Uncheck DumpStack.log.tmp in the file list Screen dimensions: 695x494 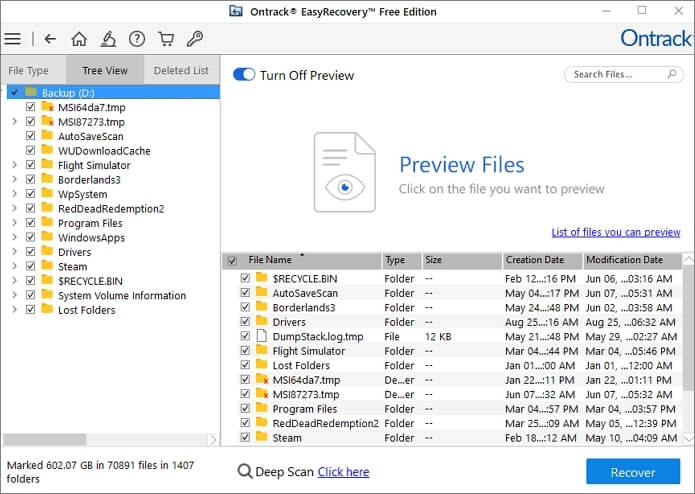[245, 337]
